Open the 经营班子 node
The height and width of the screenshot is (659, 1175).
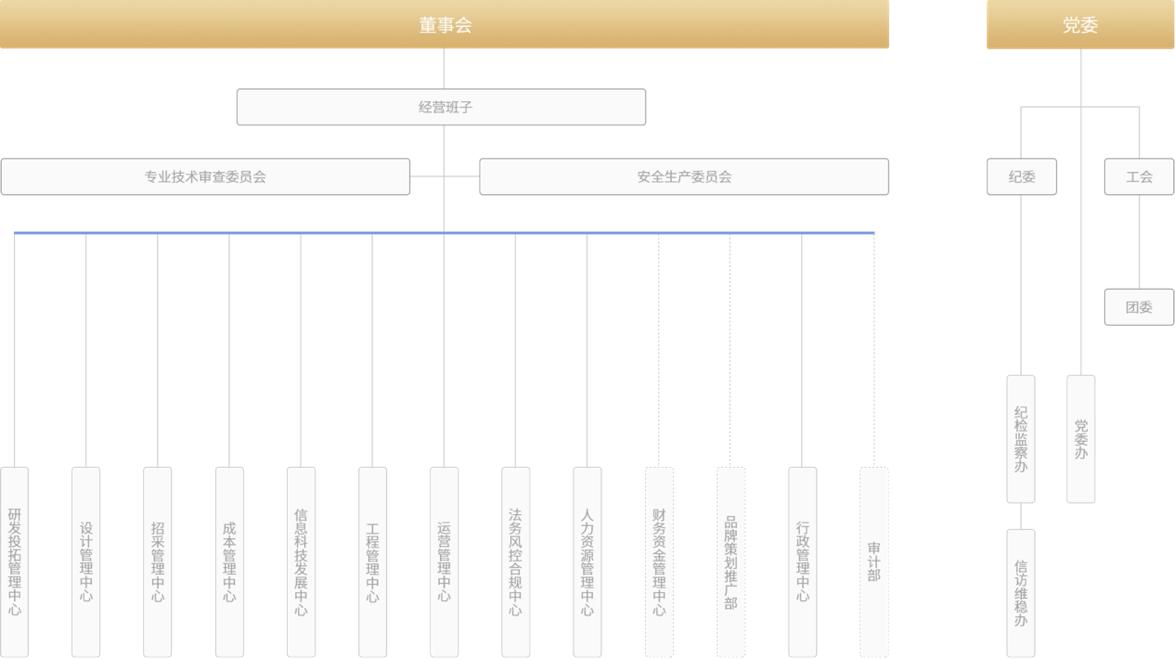441,107
